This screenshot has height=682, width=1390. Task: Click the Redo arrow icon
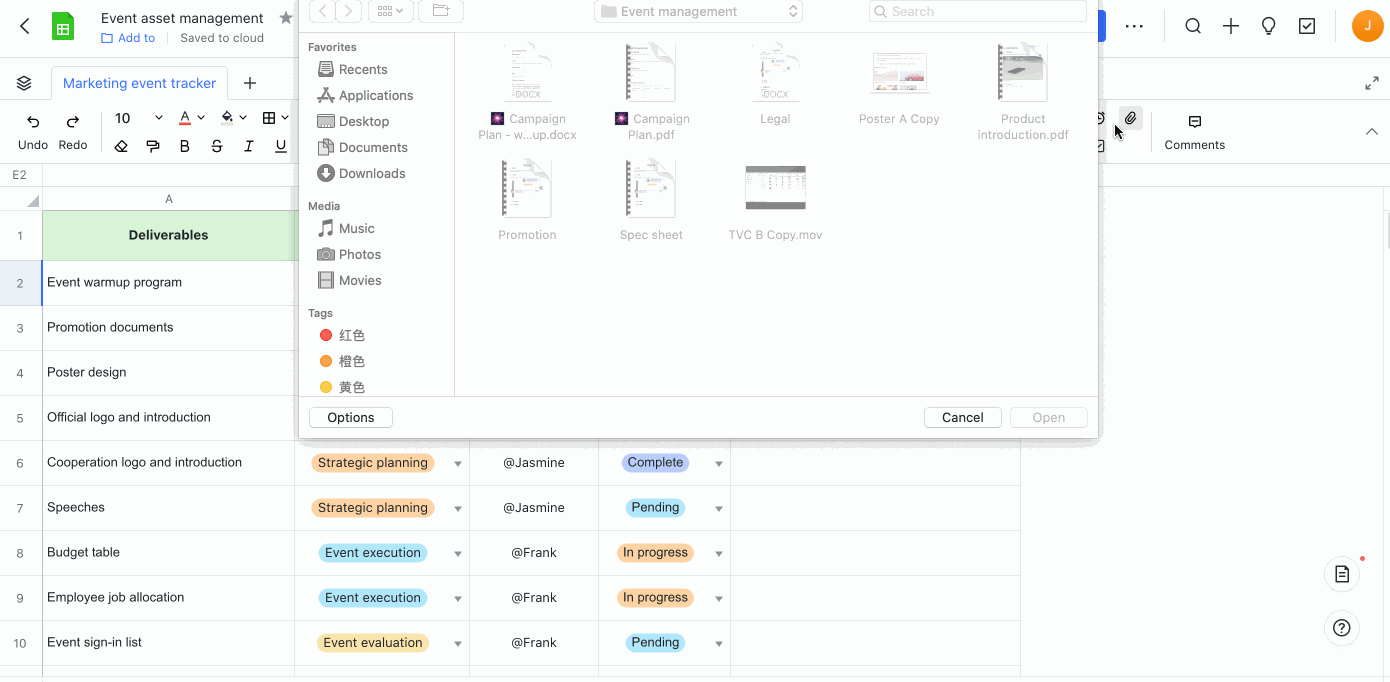tap(72, 122)
